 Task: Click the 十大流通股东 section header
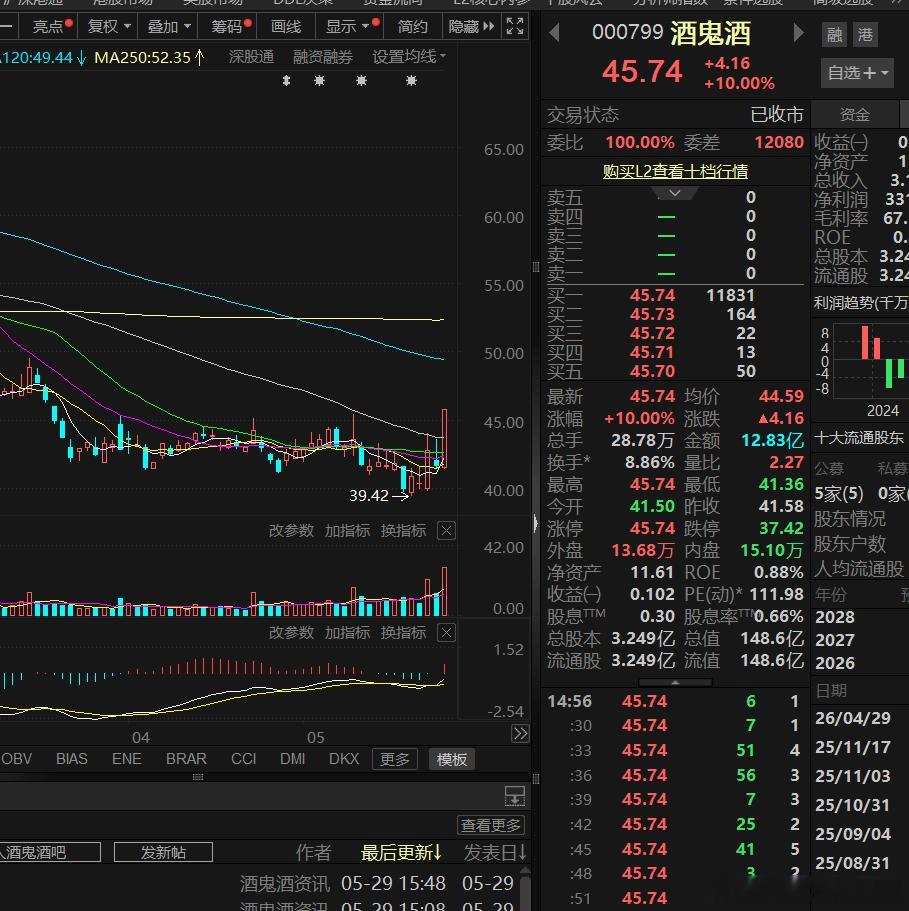pyautogui.click(x=858, y=438)
